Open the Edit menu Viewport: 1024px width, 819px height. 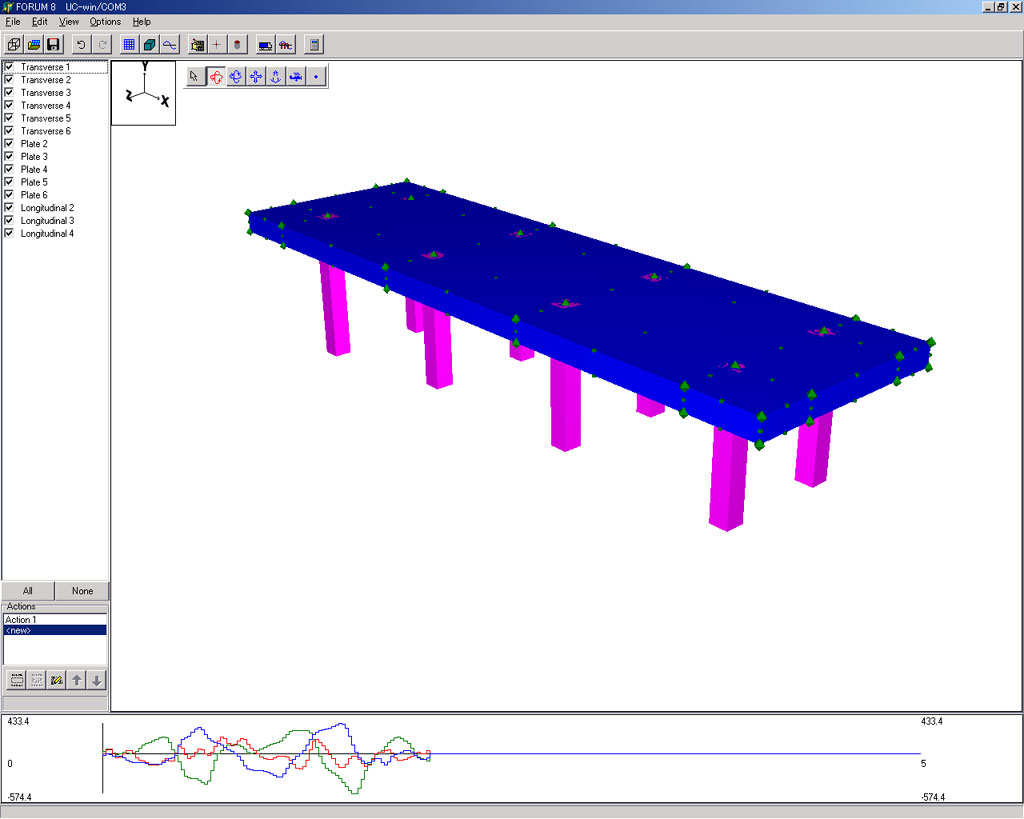click(x=40, y=22)
